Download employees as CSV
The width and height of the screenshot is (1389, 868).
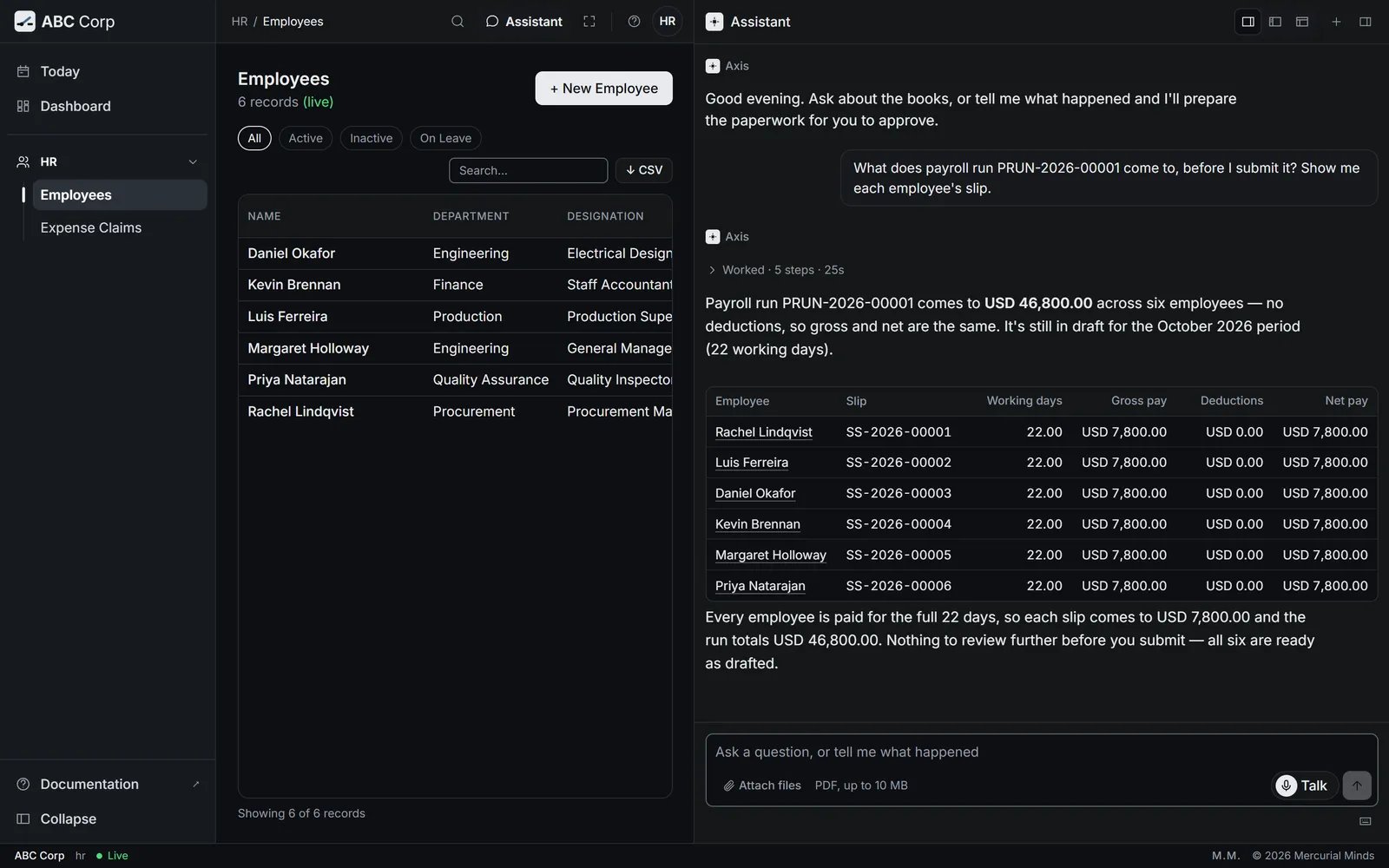pyautogui.click(x=644, y=170)
